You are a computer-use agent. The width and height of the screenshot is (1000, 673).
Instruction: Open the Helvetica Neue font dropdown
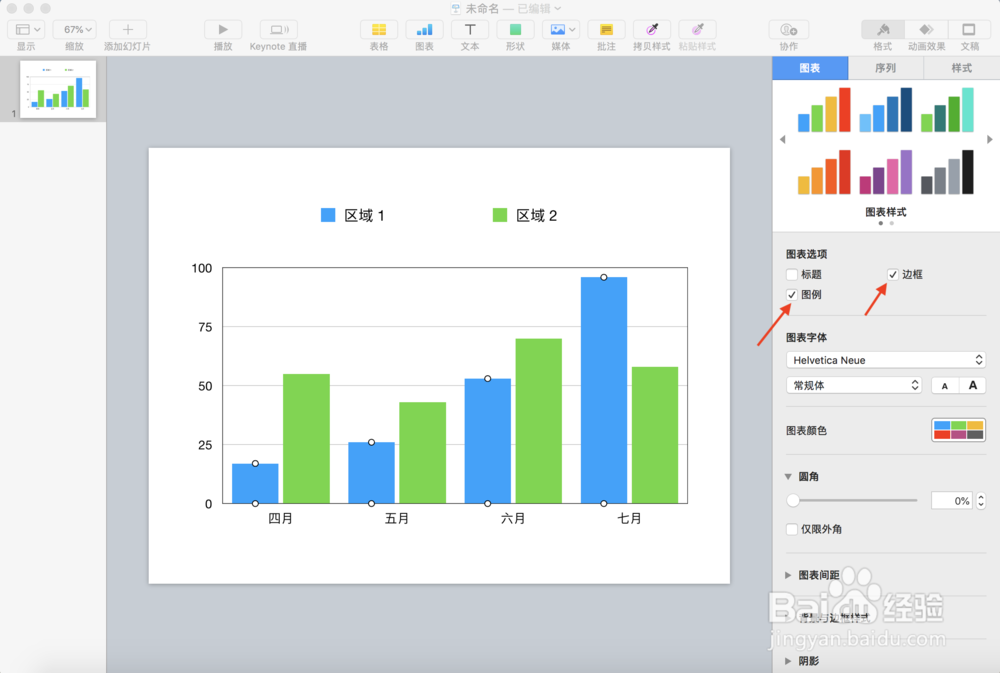point(885,359)
